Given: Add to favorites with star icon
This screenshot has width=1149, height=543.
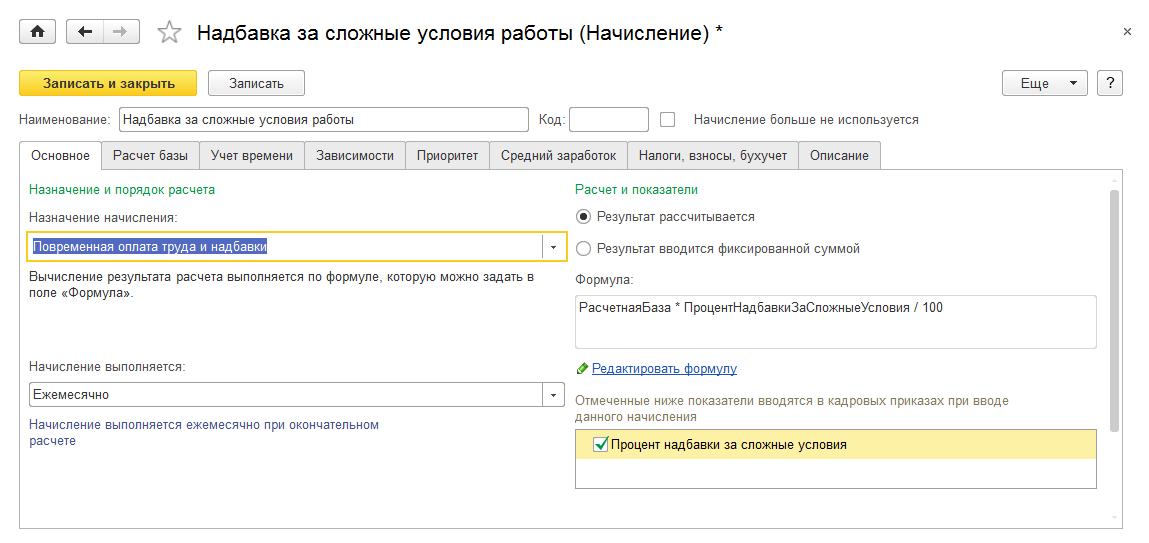Looking at the screenshot, I should coord(169,33).
